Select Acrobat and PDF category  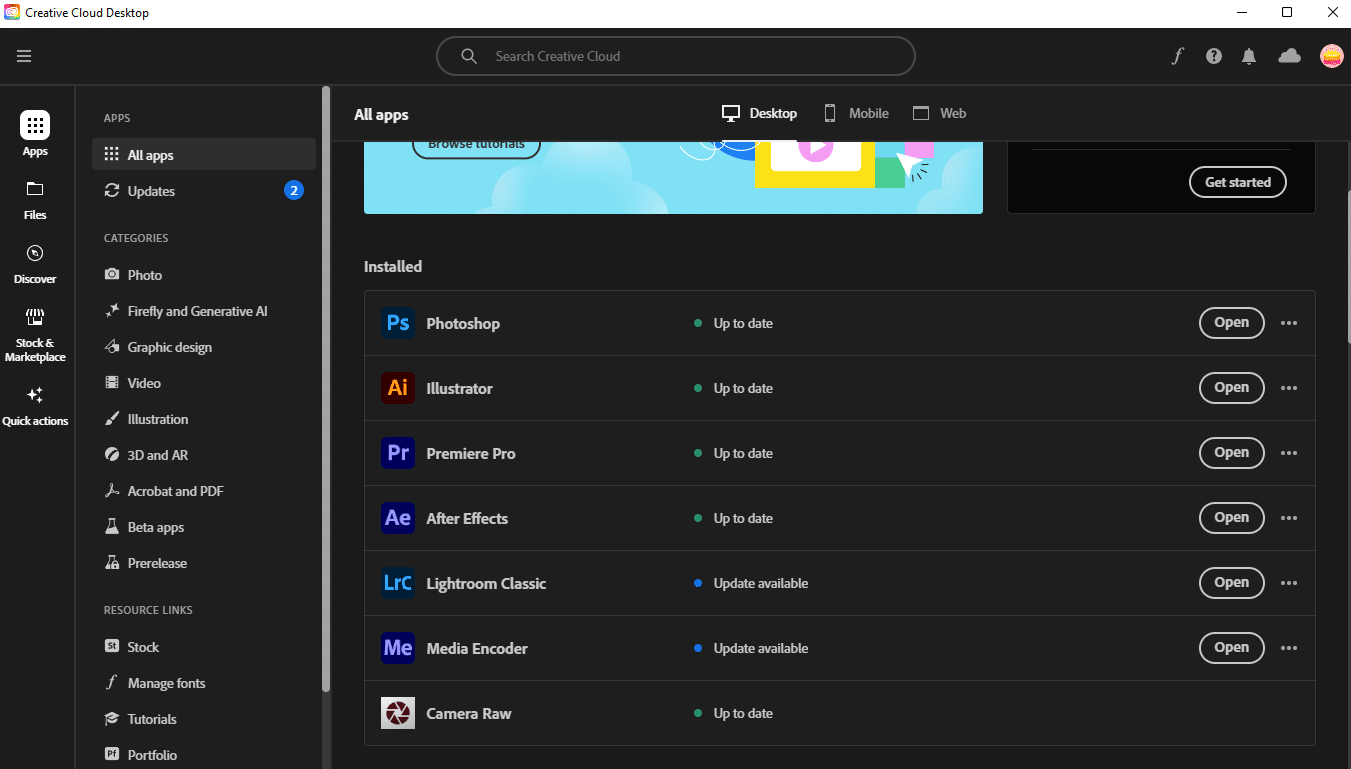[204, 491]
